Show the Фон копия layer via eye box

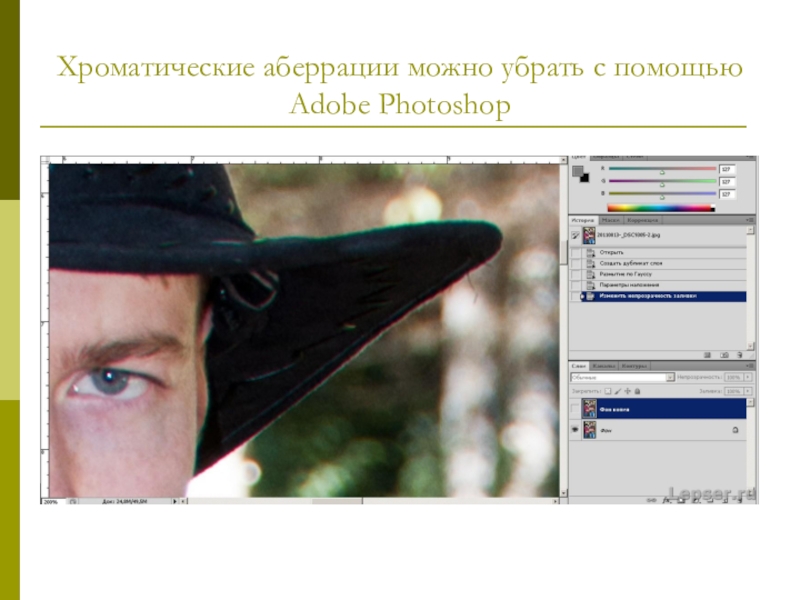point(575,408)
